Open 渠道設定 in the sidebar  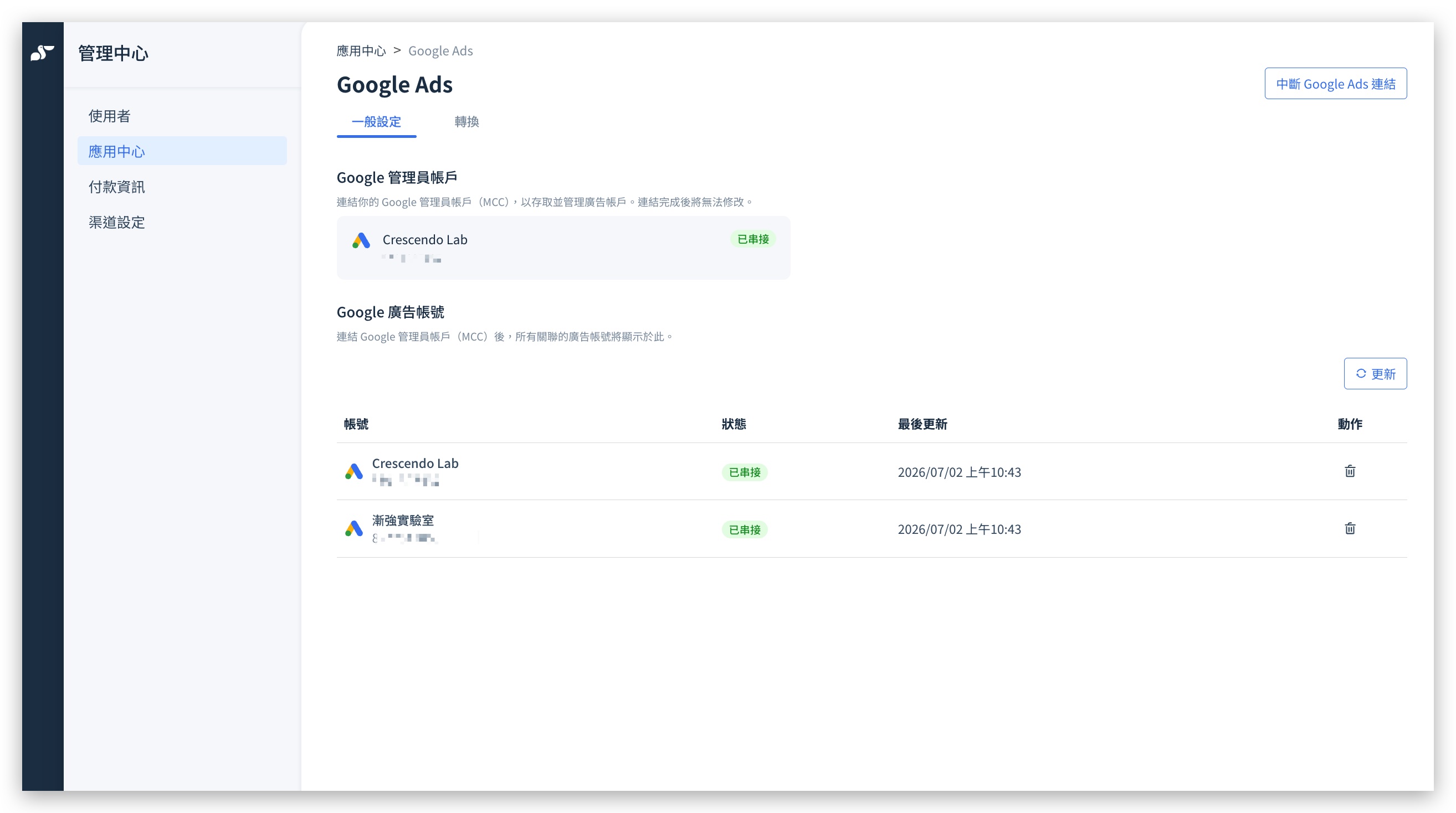coord(182,222)
